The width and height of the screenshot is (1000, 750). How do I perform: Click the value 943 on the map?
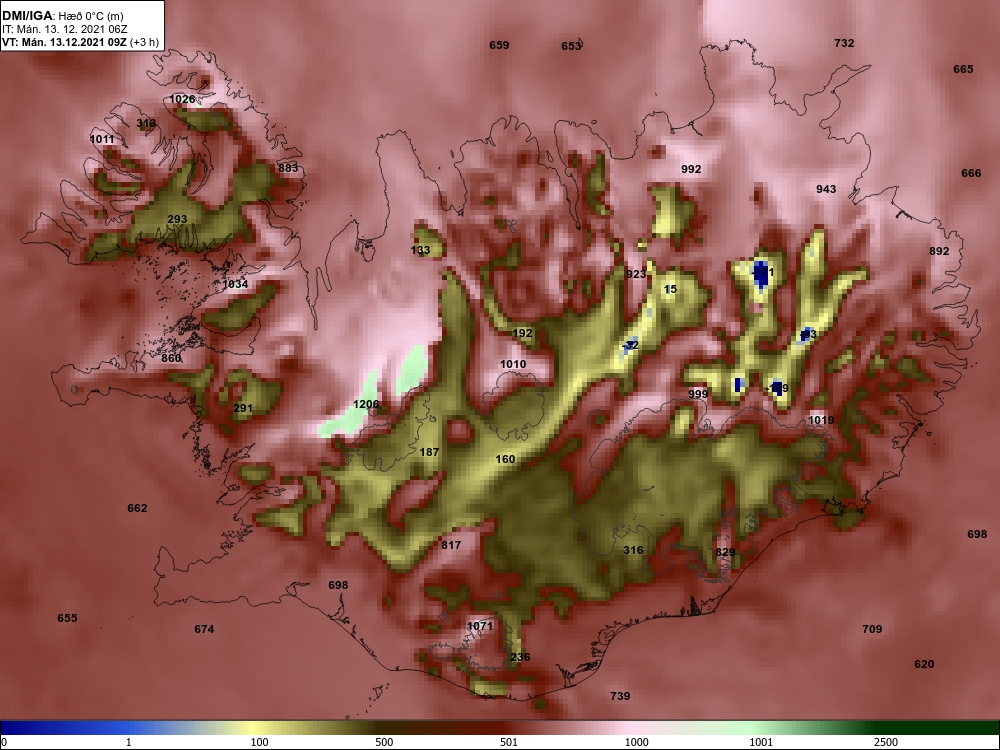[x=826, y=189]
